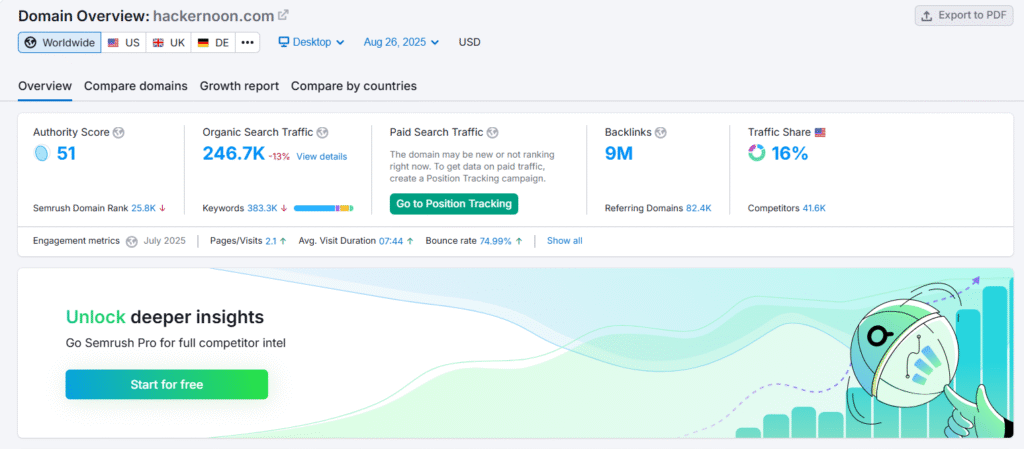Click the 16% traffic share value
Screen dimensions: 1024x449
click(790, 154)
